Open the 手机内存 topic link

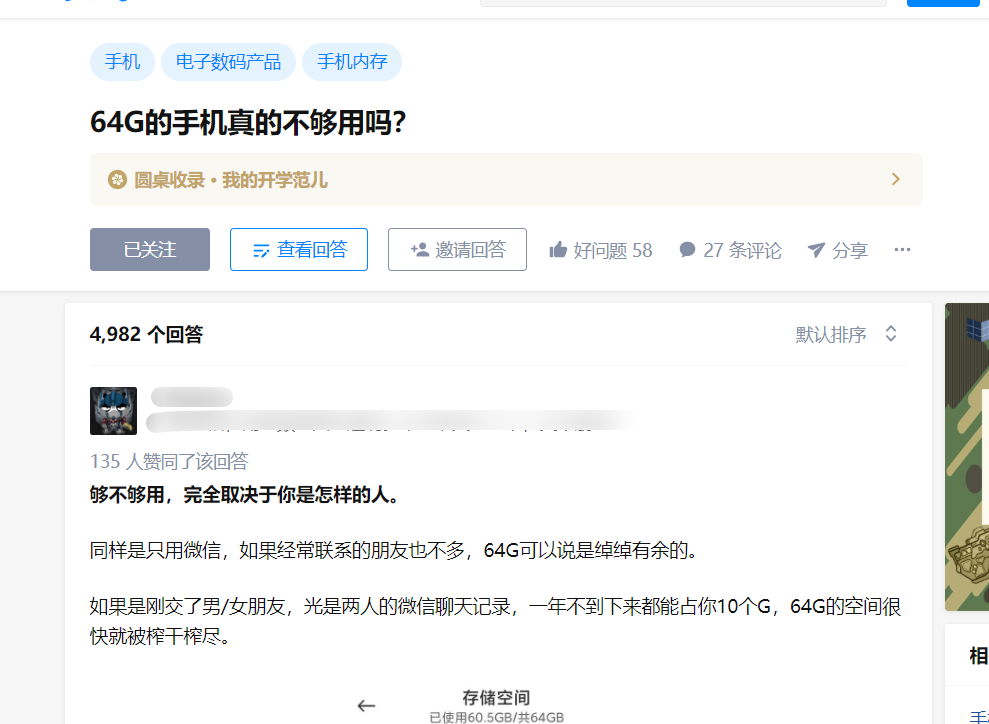(x=351, y=61)
